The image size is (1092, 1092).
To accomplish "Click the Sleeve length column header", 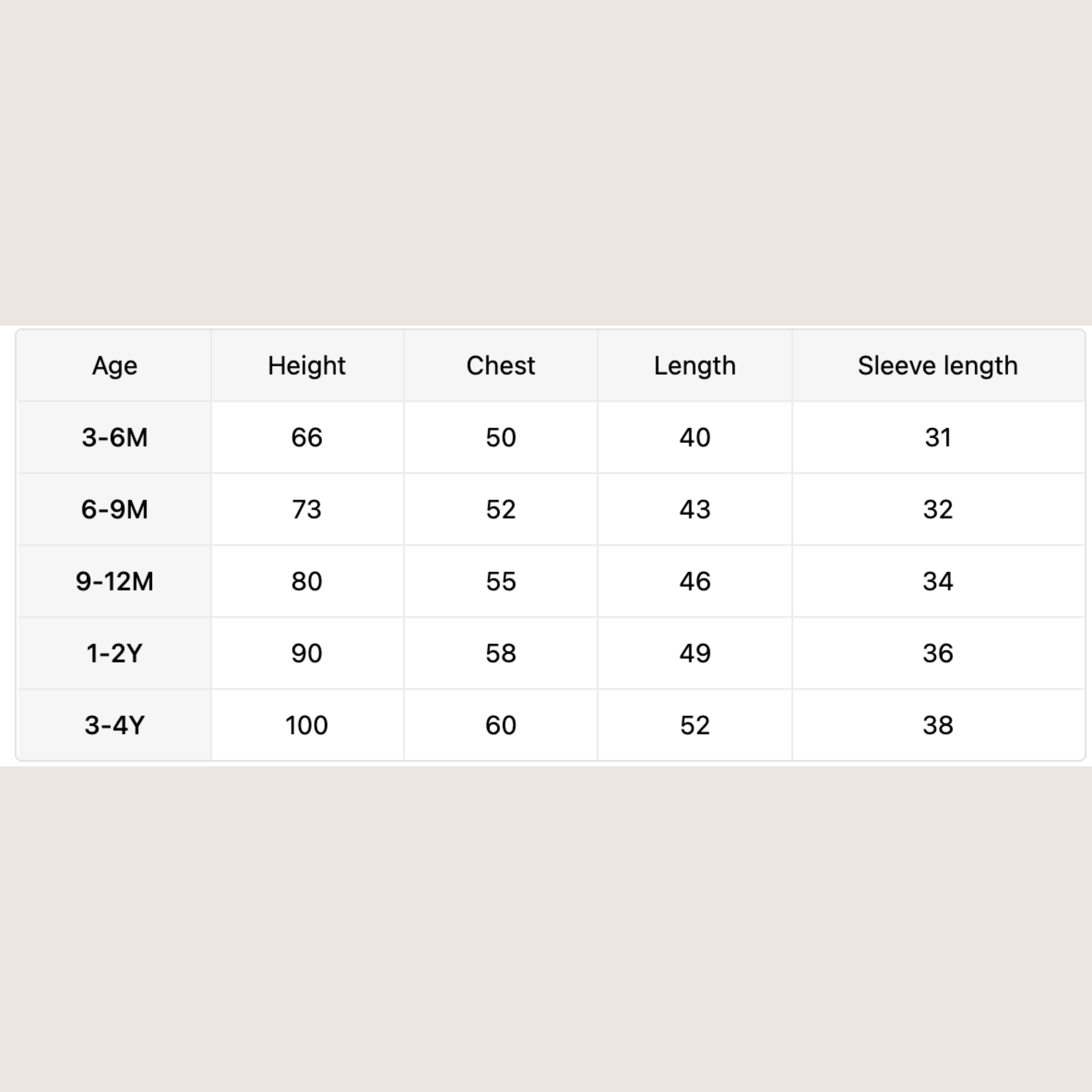I will [x=938, y=366].
